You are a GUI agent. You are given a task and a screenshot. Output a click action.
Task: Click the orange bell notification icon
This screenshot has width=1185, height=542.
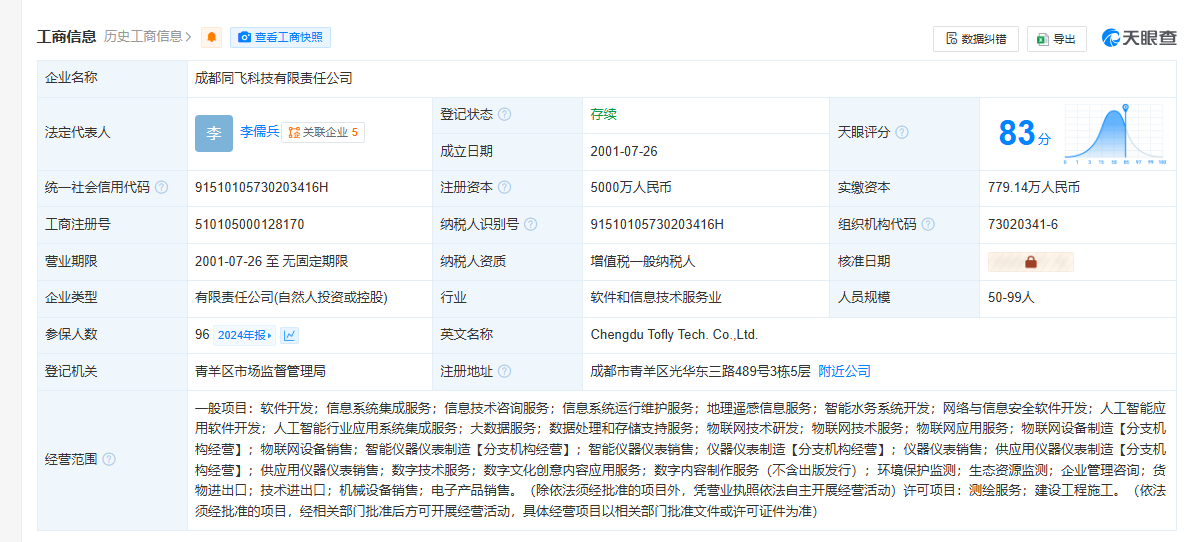[x=212, y=37]
